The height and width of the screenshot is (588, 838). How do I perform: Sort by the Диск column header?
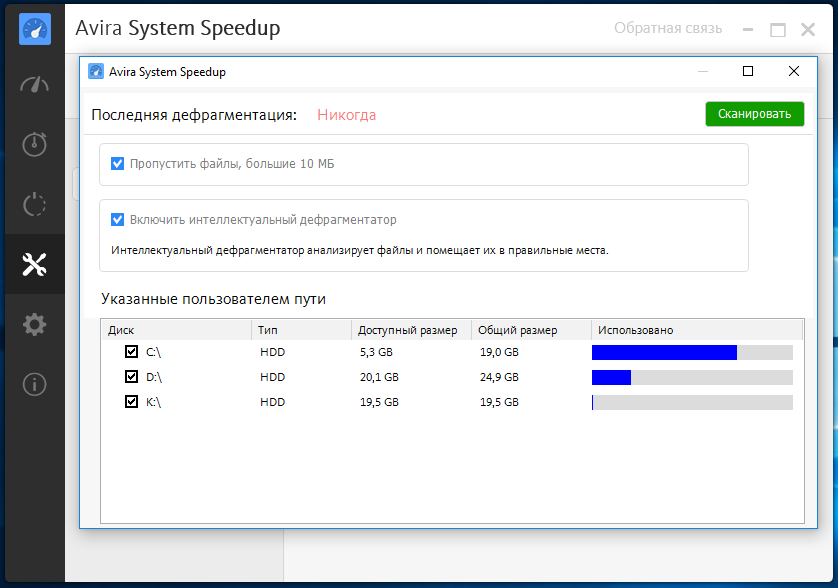[176, 330]
